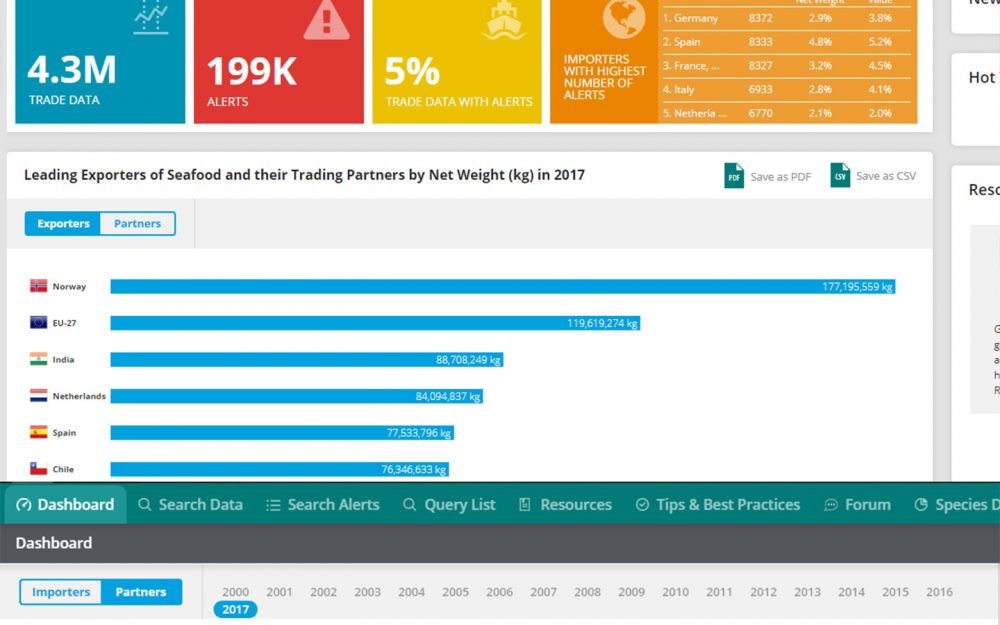Click Norway's 177,195,559 kg bar
The height and width of the screenshot is (625, 1000).
click(x=502, y=287)
